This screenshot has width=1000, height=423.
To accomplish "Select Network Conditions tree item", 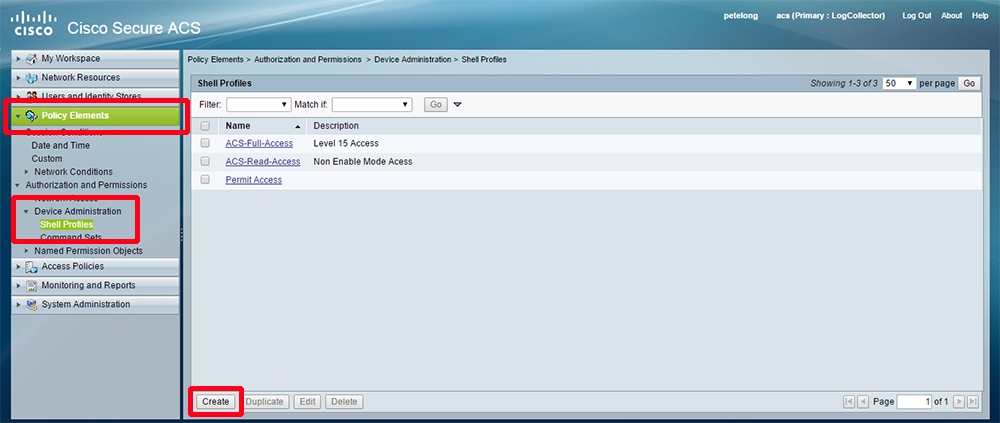I will coord(73,172).
